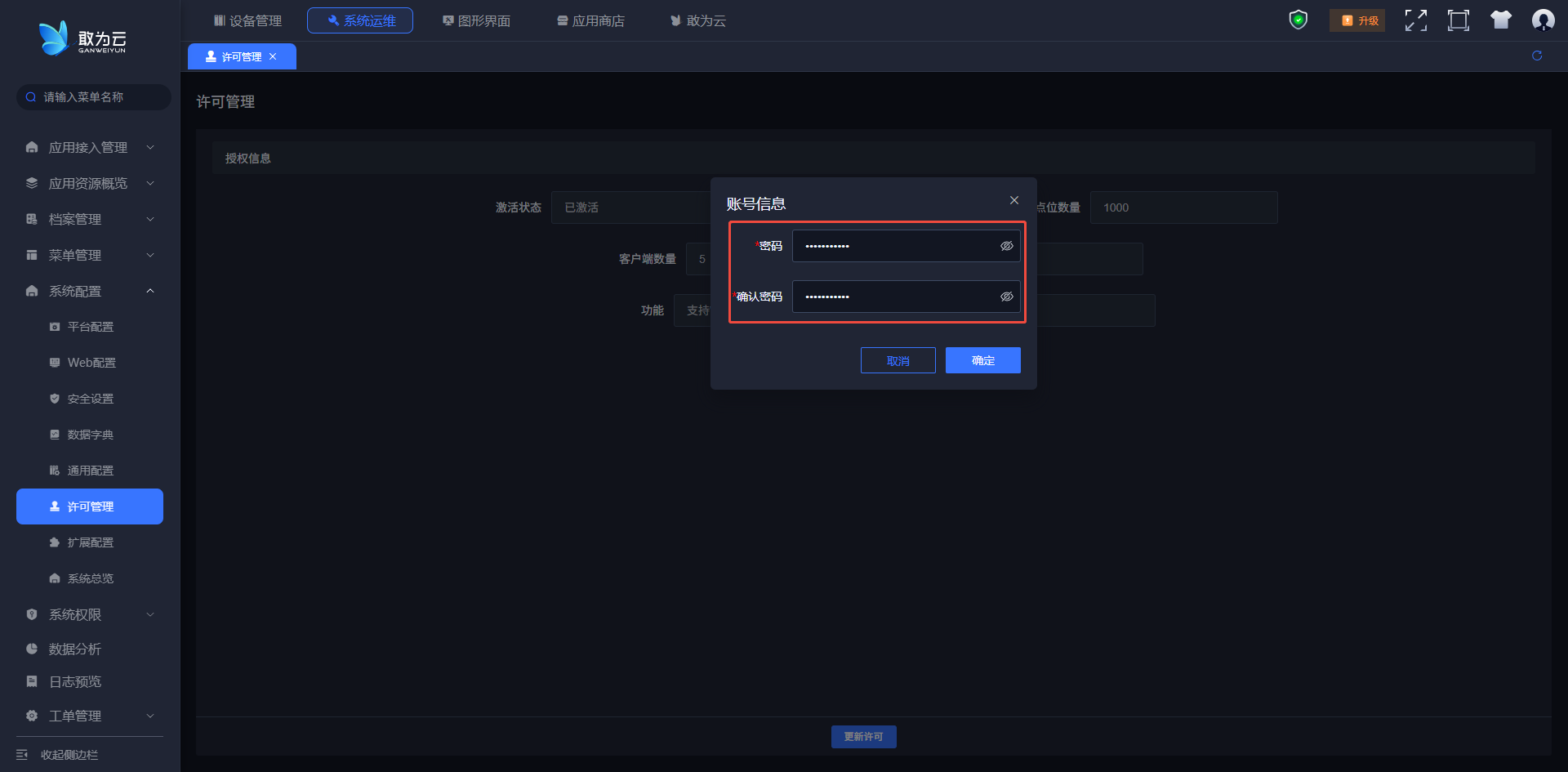Click the 档案管理 icon in sidebar
1568x772 pixels.
coord(32,220)
